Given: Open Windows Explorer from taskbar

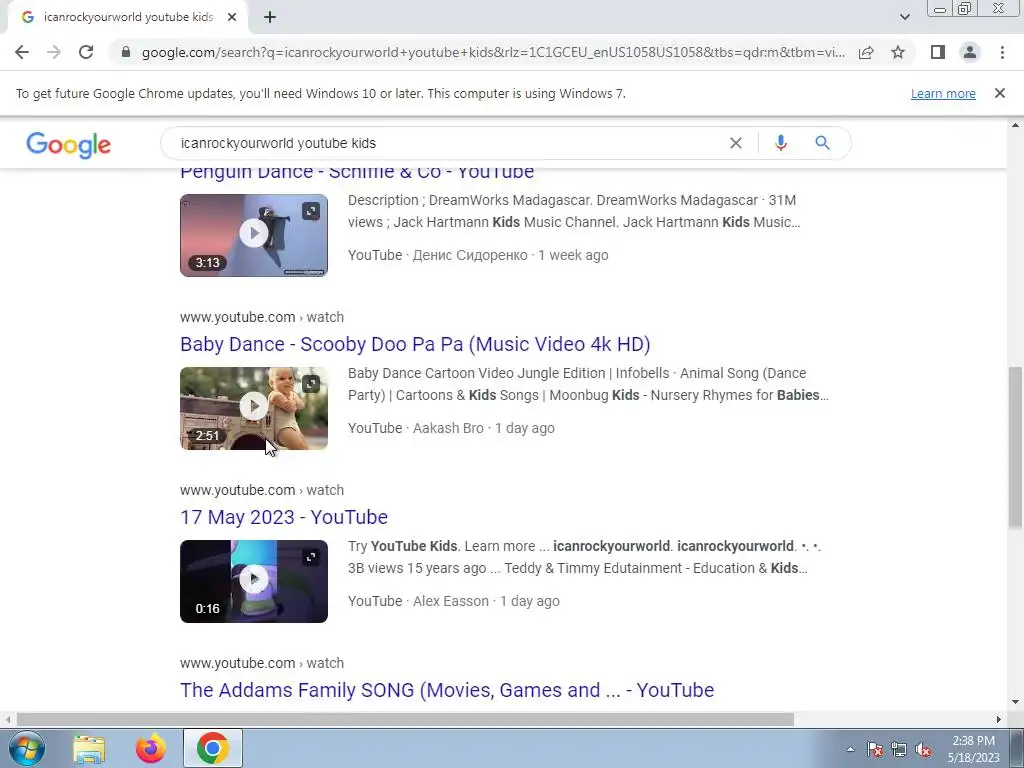Looking at the screenshot, I should point(89,748).
